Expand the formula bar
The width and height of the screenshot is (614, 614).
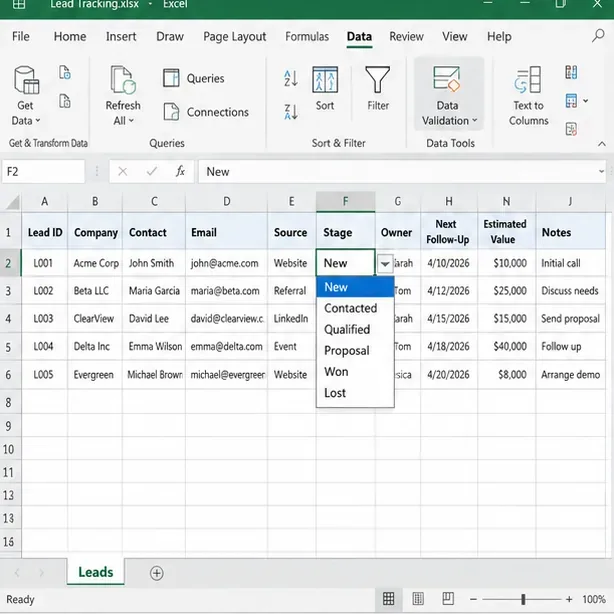click(601, 172)
